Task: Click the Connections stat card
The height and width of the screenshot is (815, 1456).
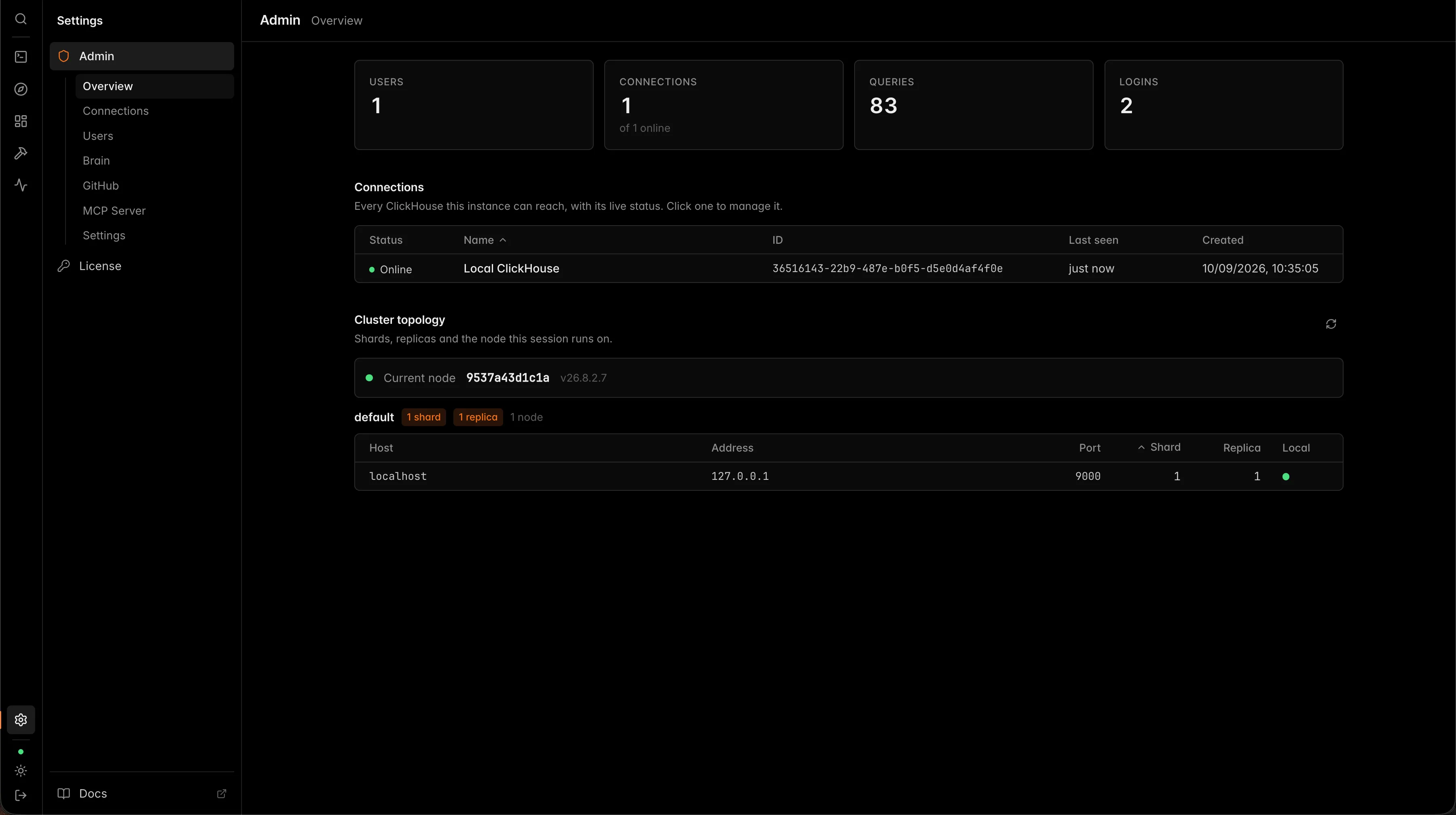Action: tap(724, 105)
